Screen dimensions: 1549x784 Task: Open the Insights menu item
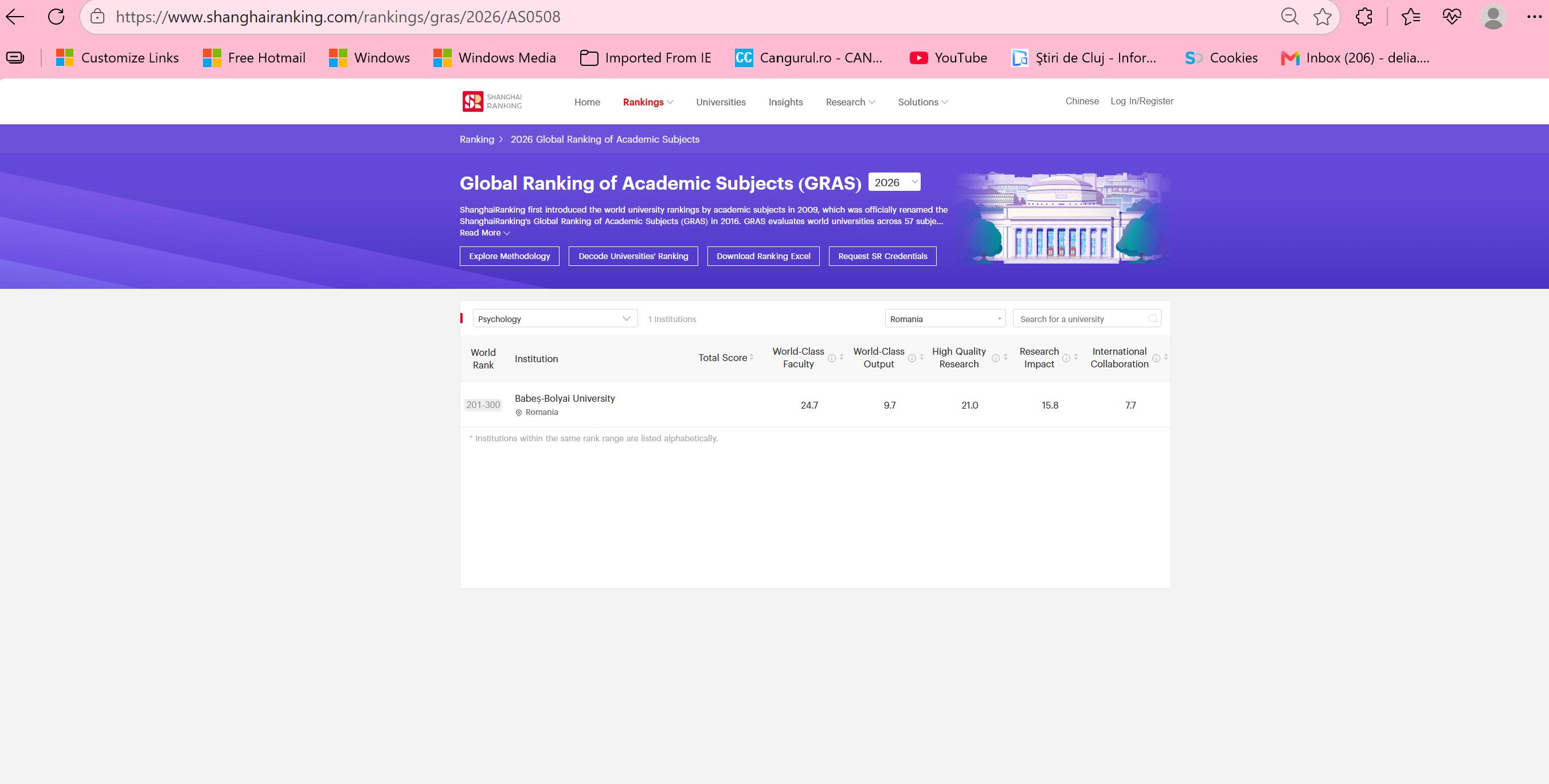click(785, 102)
